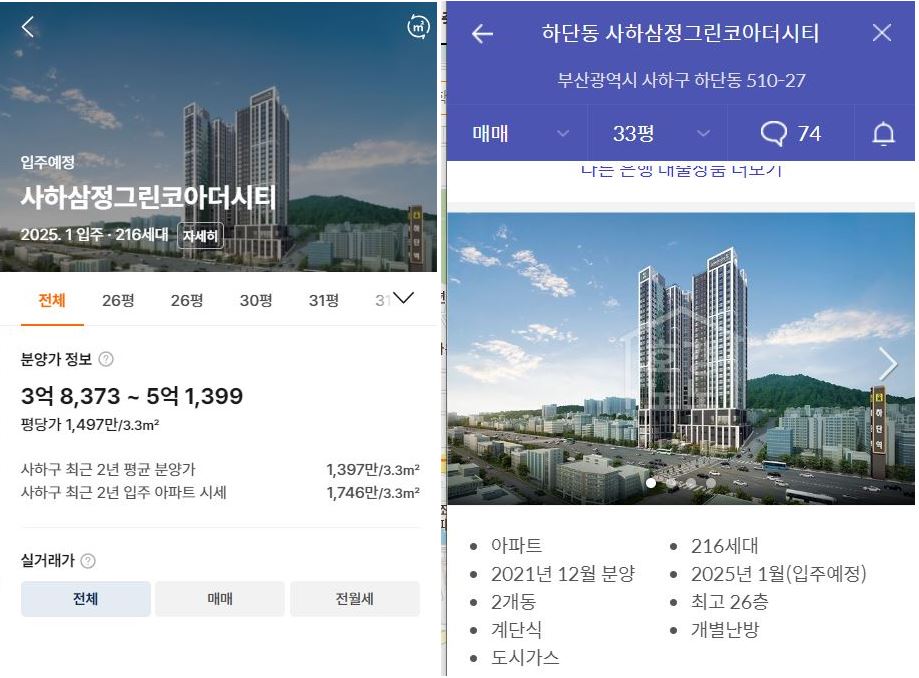Expand the full size tab list chevron
This screenshot has width=919, height=678.
(x=404, y=298)
